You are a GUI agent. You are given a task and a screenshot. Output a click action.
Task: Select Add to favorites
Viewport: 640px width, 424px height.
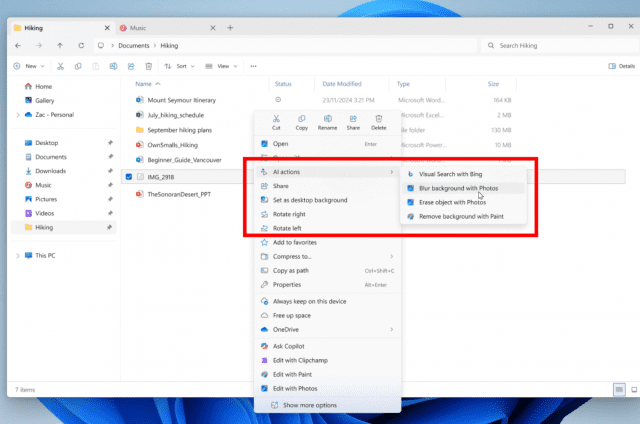[x=327, y=242]
